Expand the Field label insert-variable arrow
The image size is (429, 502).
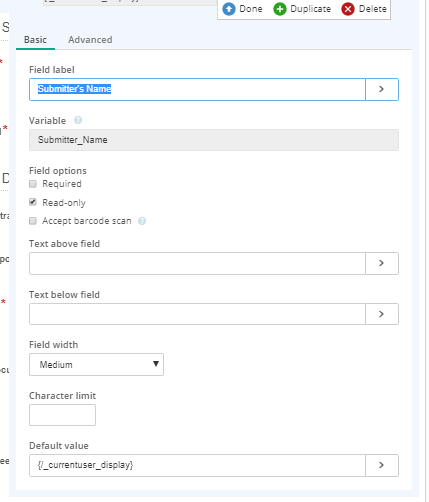point(382,89)
